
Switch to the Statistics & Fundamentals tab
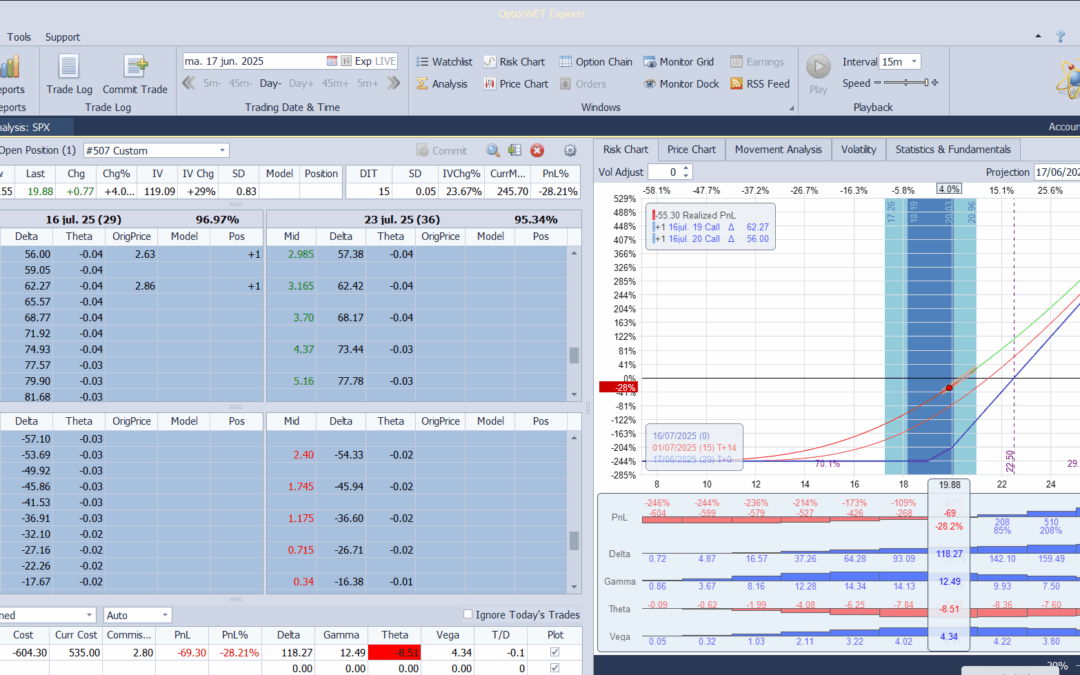click(953, 149)
